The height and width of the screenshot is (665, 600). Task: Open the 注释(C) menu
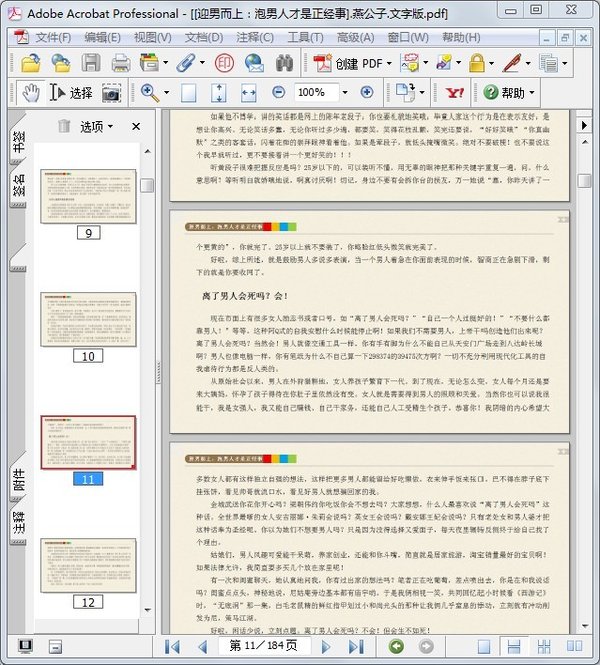[x=255, y=38]
